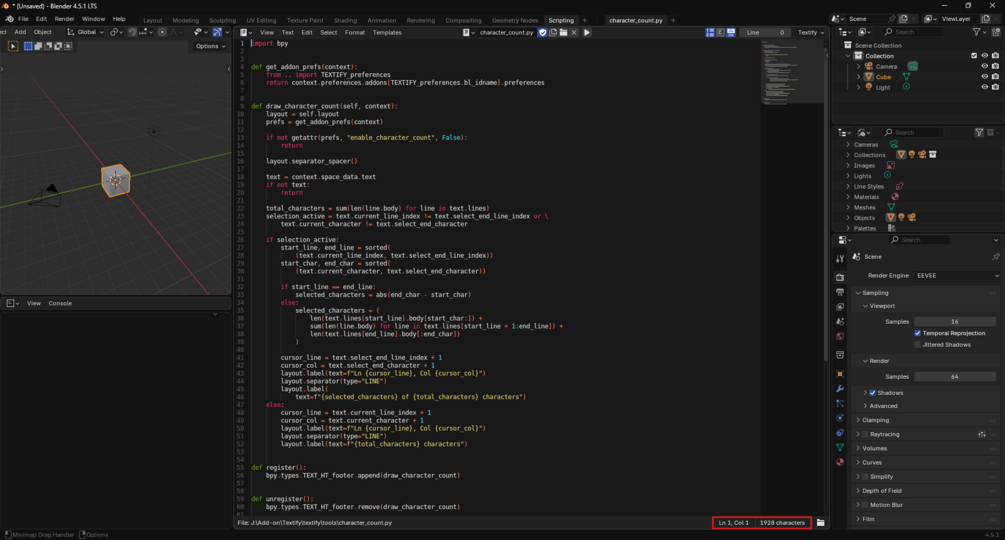Viewport: 1005px width, 540px height.
Task: Switch to the Shading workspace tab
Action: click(x=345, y=20)
